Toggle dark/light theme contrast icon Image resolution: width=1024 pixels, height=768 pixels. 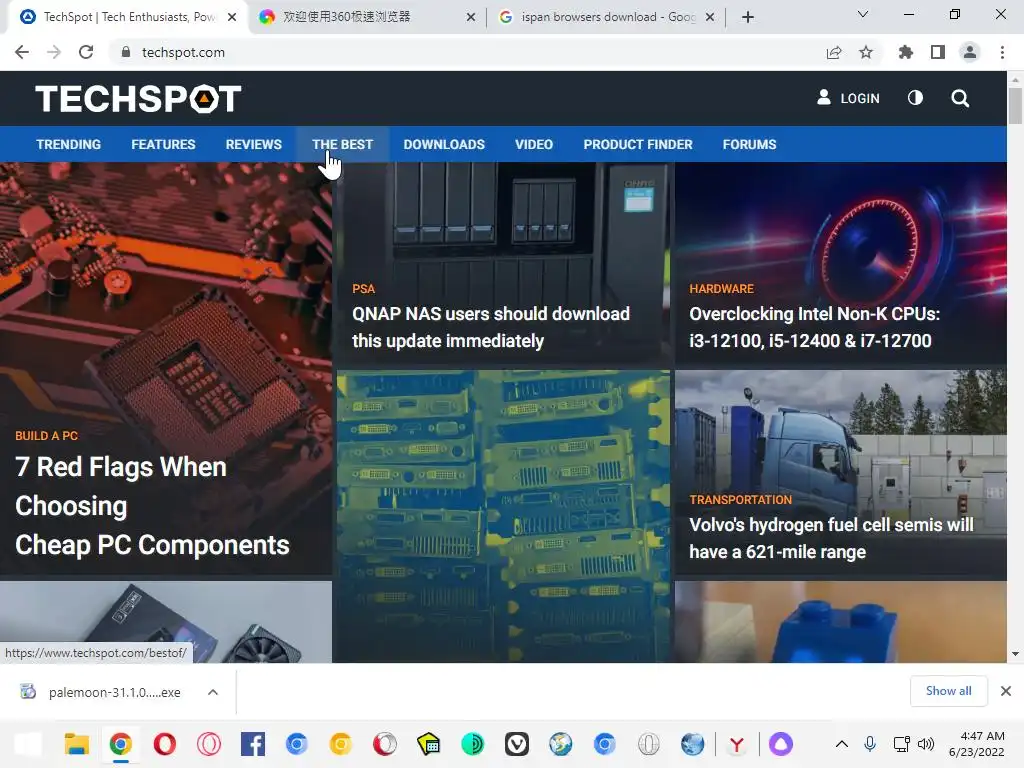[x=916, y=98]
